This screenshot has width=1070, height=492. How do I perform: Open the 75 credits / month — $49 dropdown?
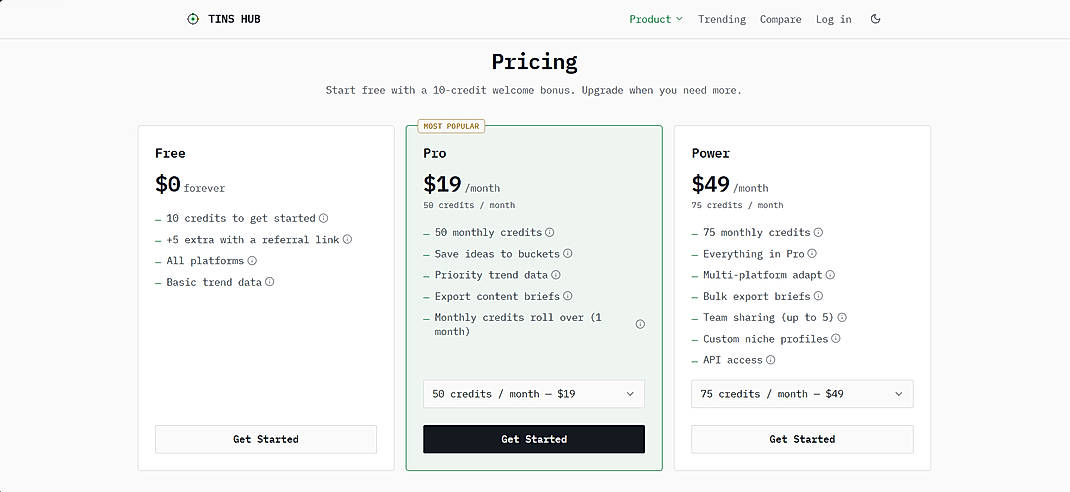click(802, 394)
